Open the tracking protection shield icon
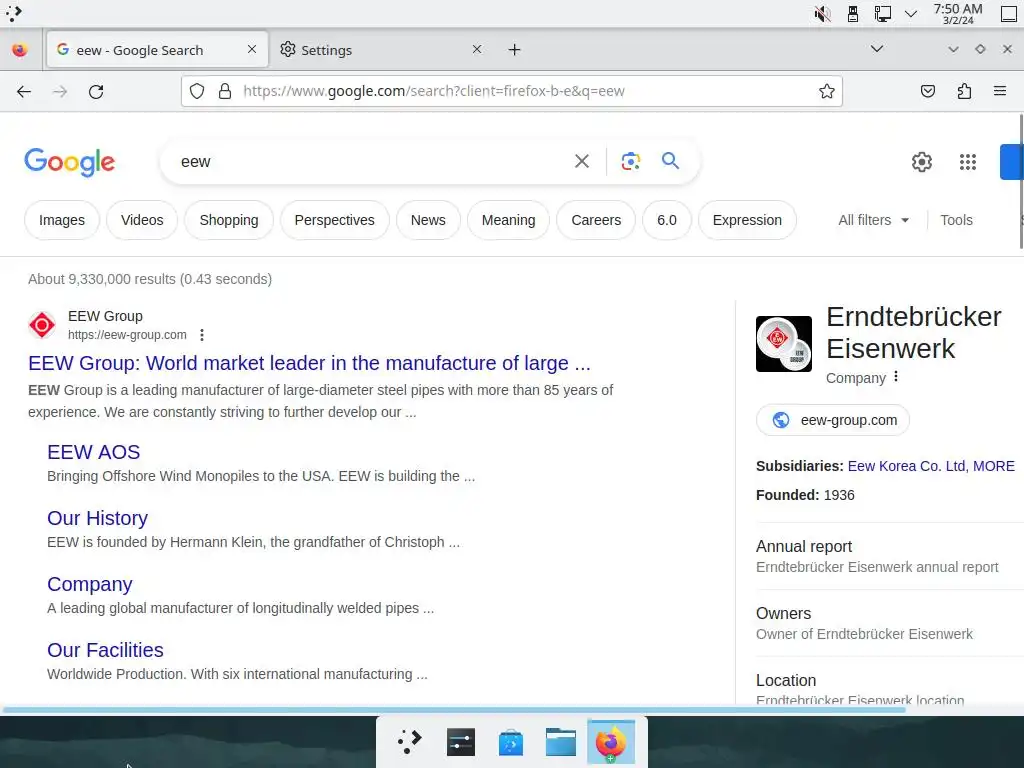The width and height of the screenshot is (1024, 768). click(x=197, y=91)
